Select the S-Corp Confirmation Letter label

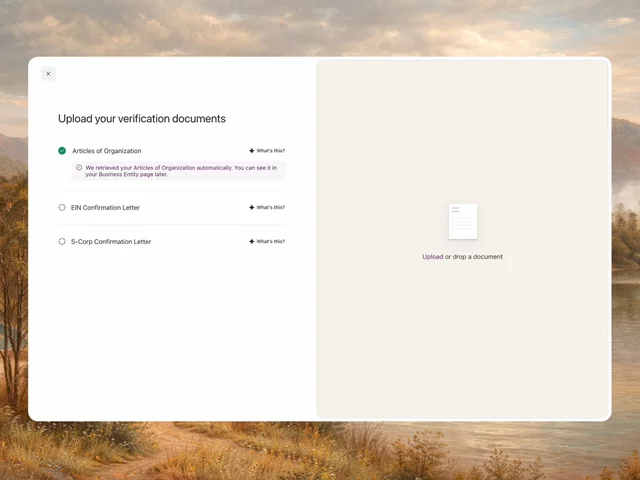(x=111, y=241)
